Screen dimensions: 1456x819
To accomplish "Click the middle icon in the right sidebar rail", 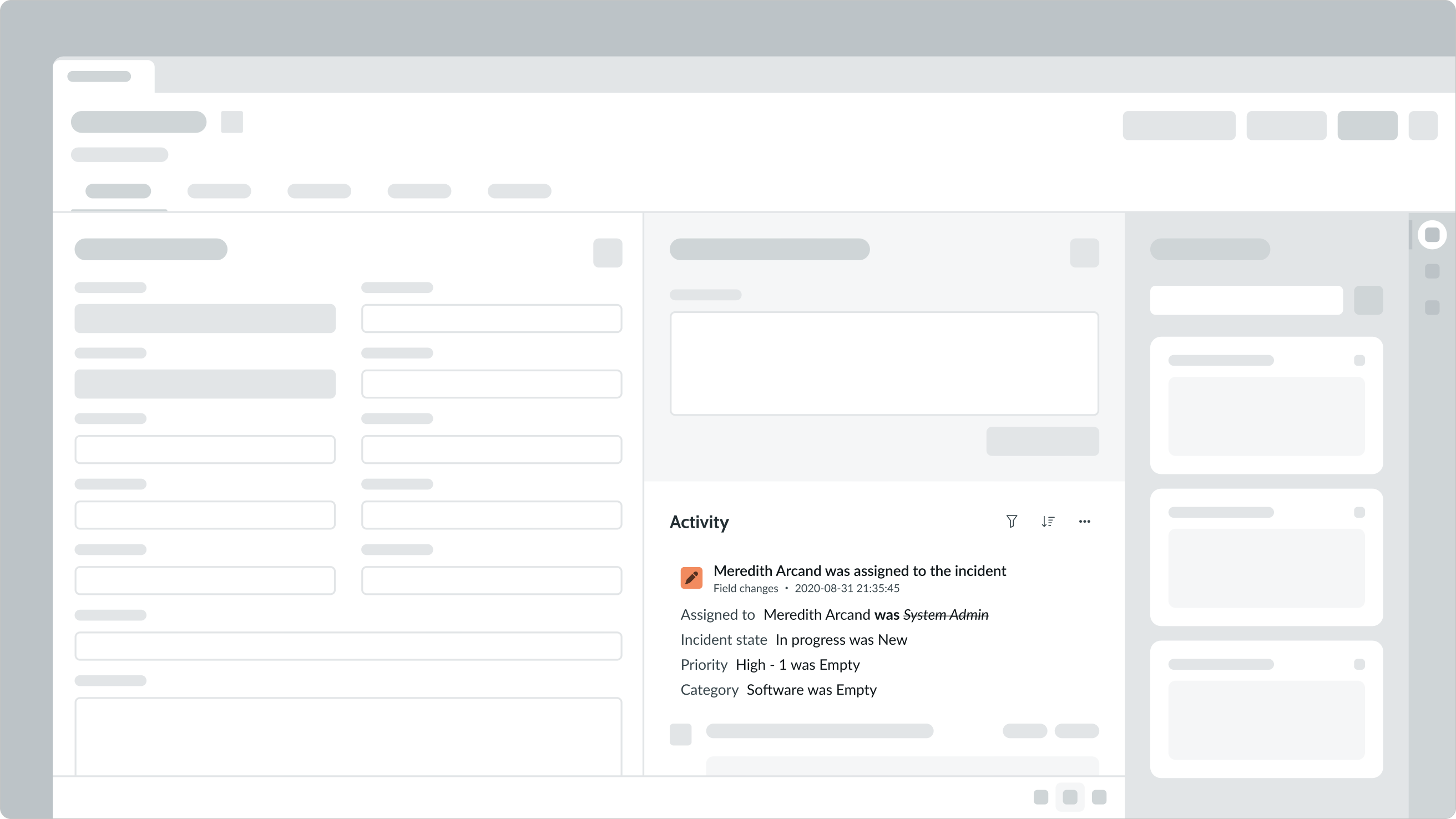I will [1432, 271].
